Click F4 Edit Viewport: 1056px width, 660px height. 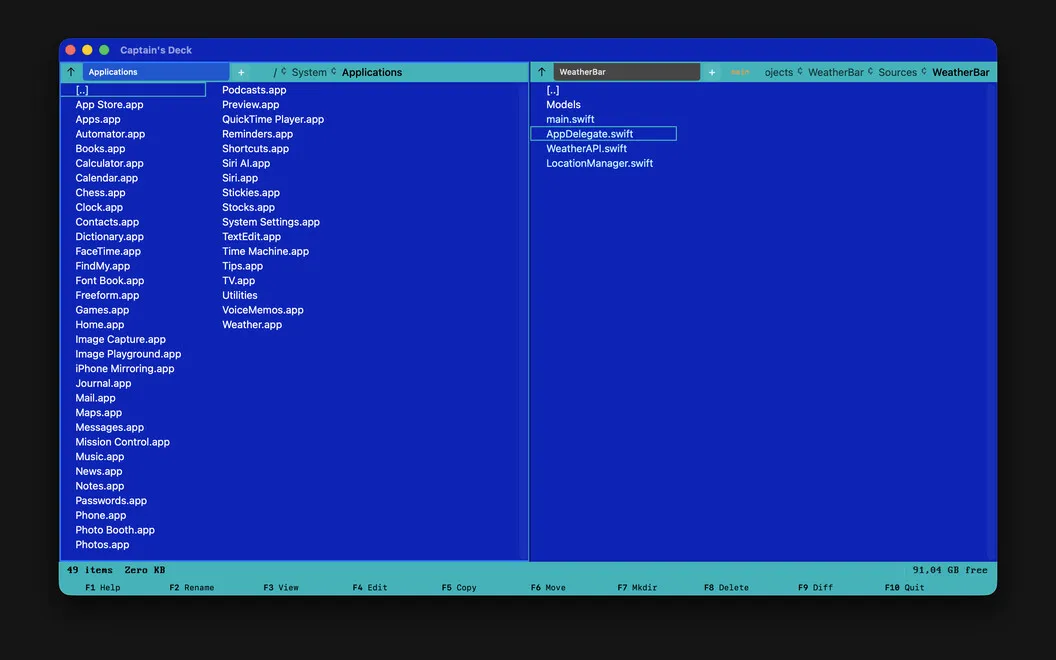click(370, 587)
